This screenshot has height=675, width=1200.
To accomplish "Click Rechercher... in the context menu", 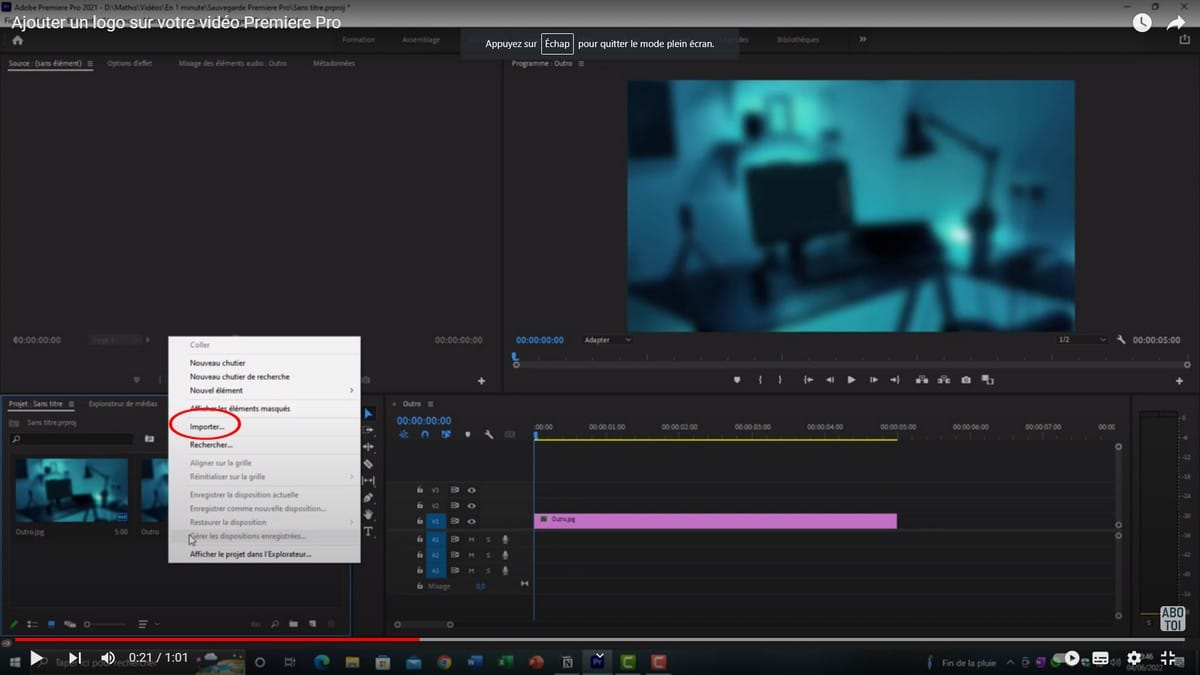I will click(211, 445).
